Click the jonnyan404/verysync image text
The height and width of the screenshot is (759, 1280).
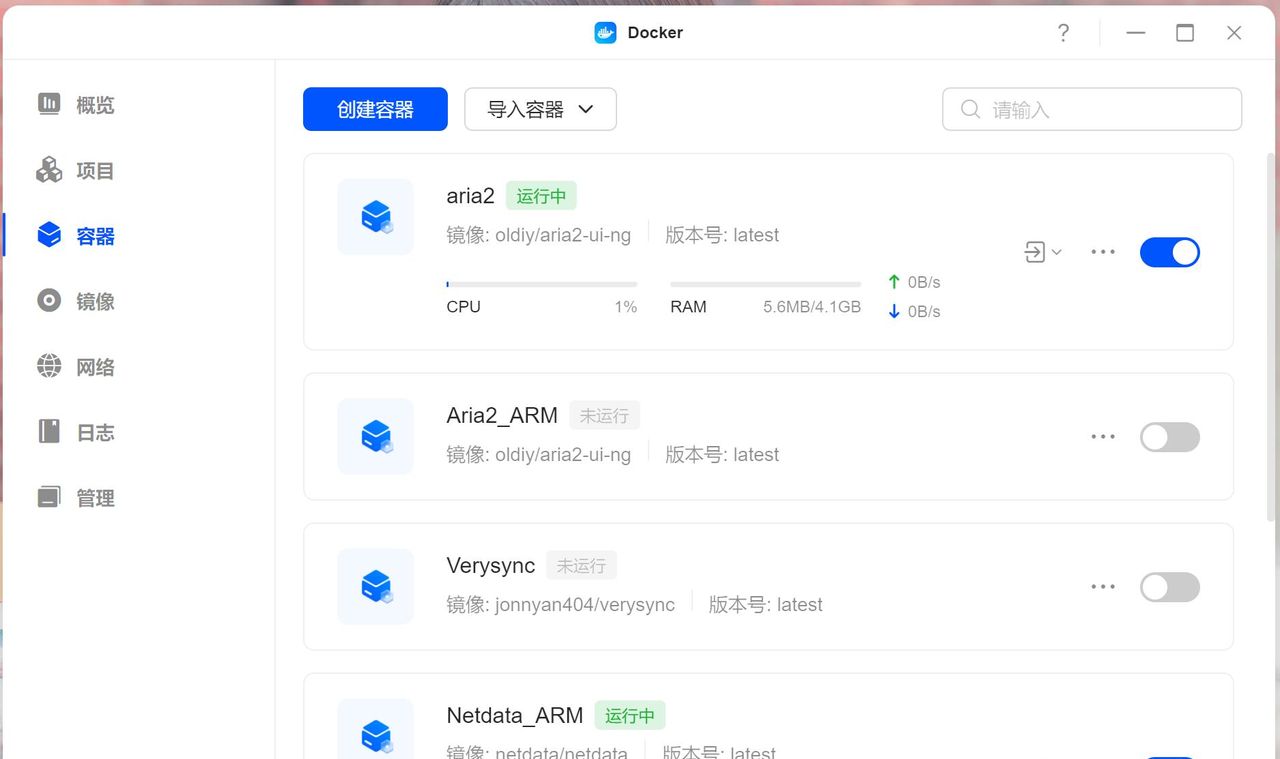click(585, 604)
